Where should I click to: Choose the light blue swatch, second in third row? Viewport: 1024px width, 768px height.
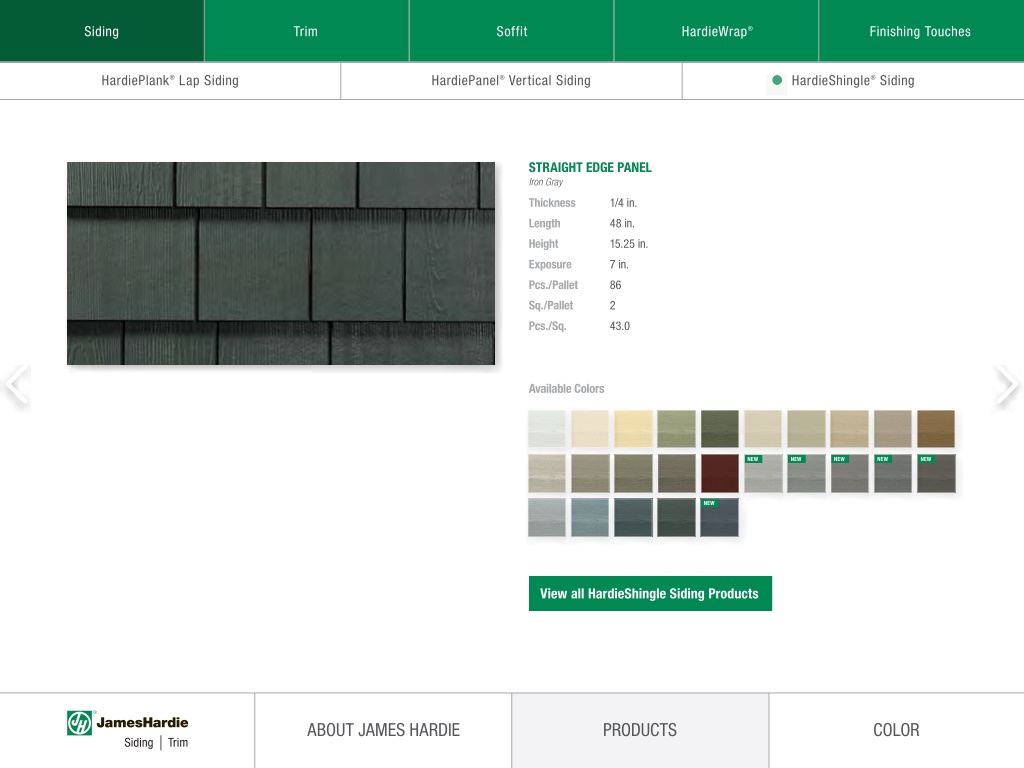pyautogui.click(x=590, y=517)
